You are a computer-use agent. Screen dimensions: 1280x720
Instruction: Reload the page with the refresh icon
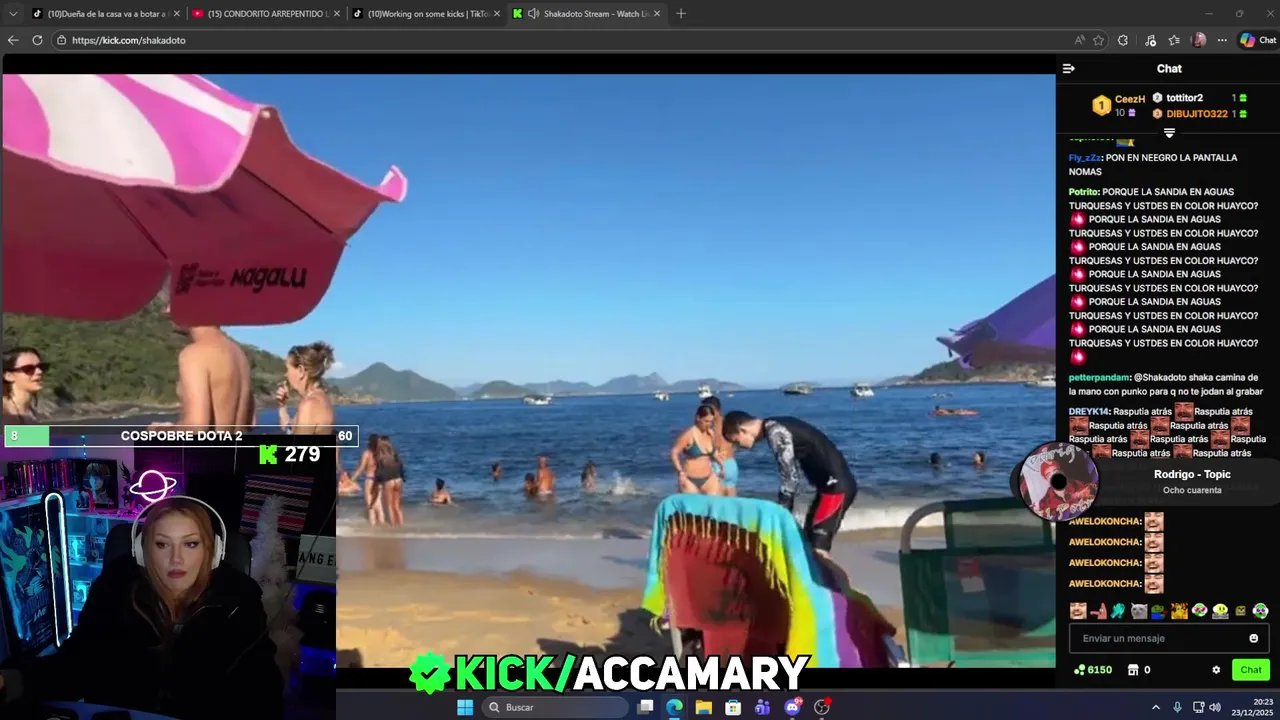click(x=37, y=40)
